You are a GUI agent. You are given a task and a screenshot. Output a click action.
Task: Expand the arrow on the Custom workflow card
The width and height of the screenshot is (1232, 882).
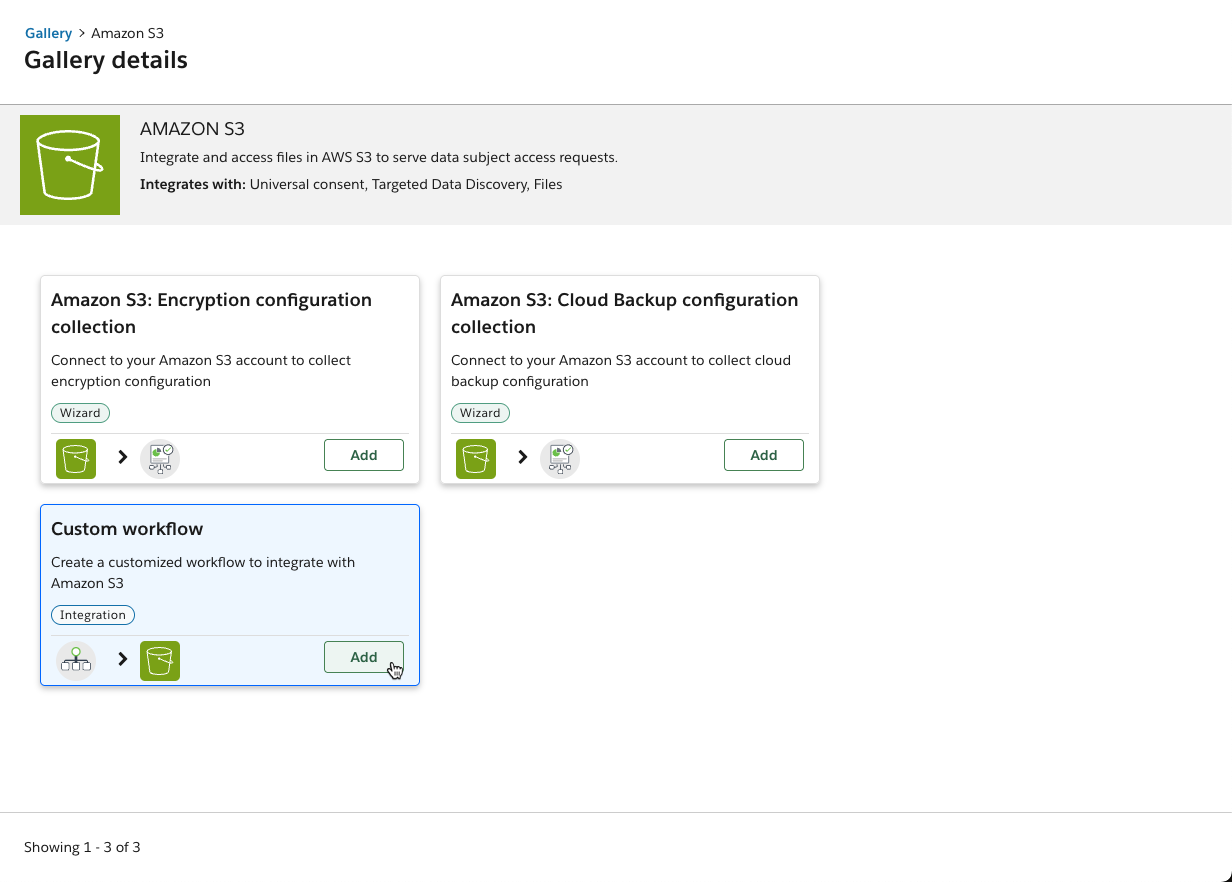pos(122,660)
